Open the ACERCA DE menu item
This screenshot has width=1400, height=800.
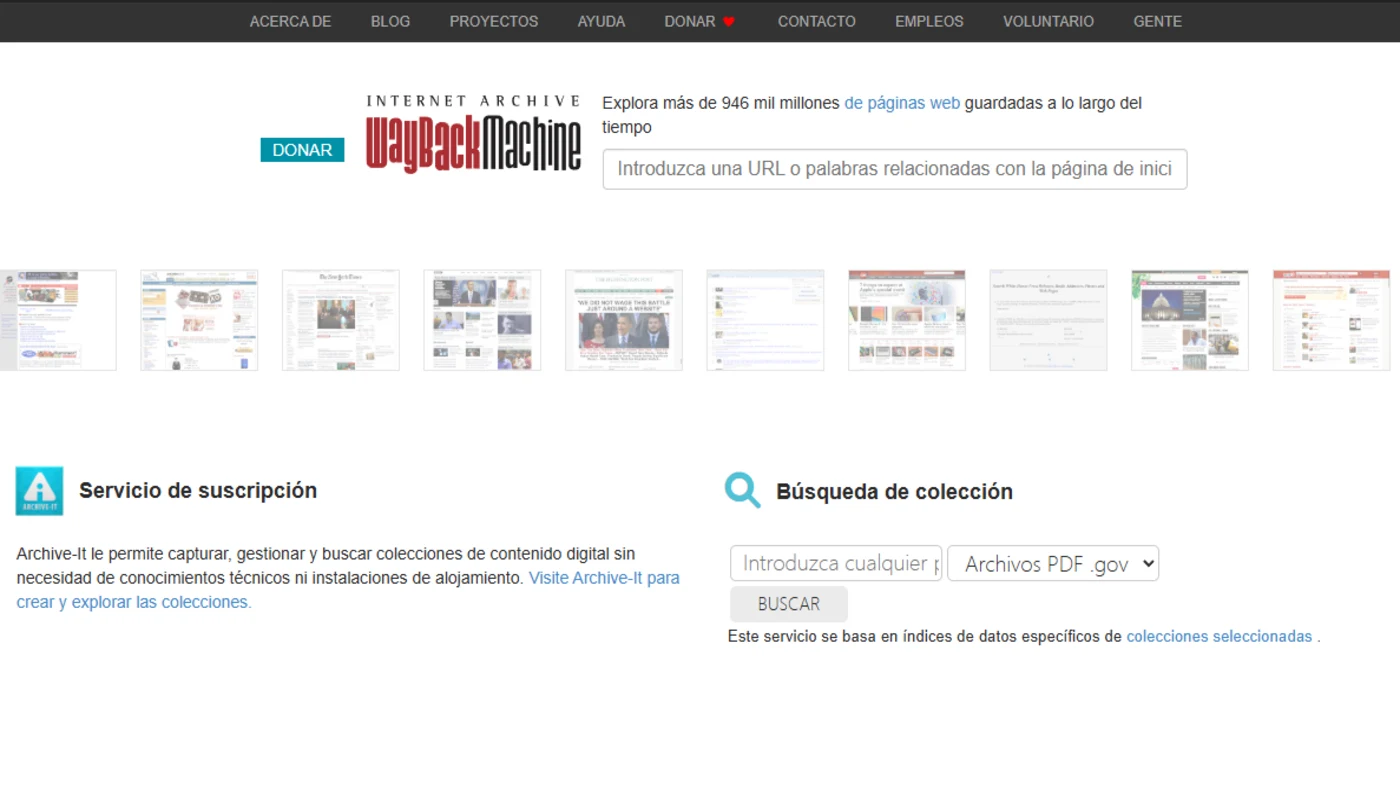(x=290, y=21)
